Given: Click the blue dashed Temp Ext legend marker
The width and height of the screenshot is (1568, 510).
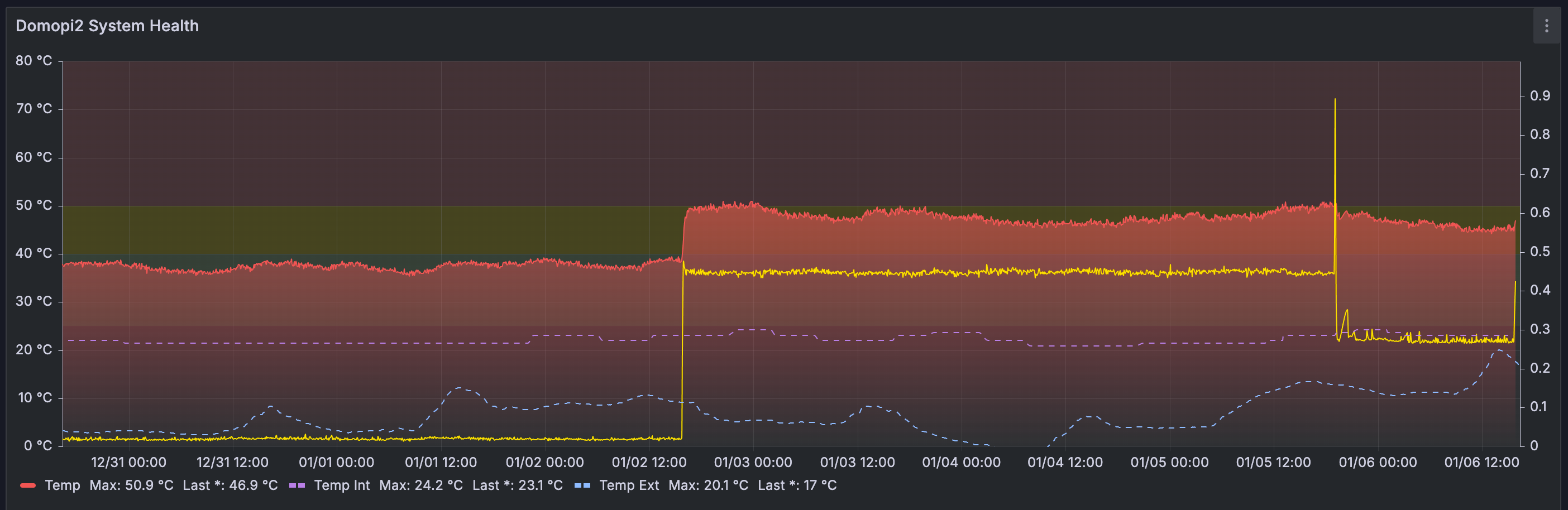Looking at the screenshot, I should tap(581, 485).
